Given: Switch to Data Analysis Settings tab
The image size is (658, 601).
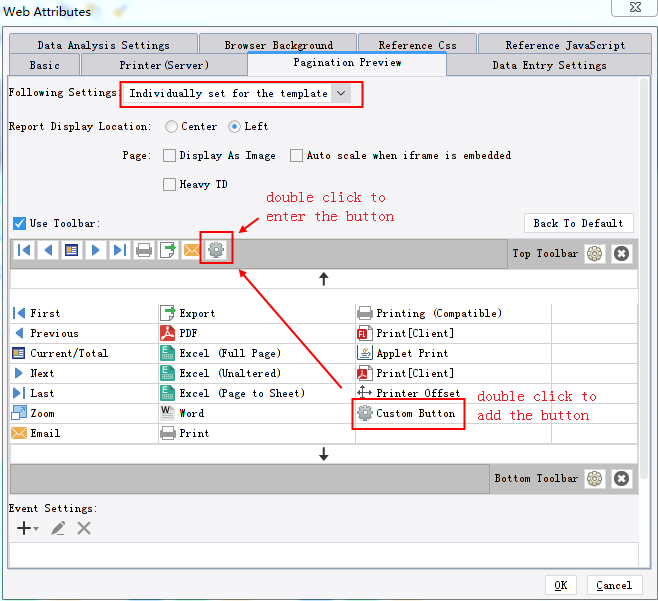Looking at the screenshot, I should tap(103, 45).
